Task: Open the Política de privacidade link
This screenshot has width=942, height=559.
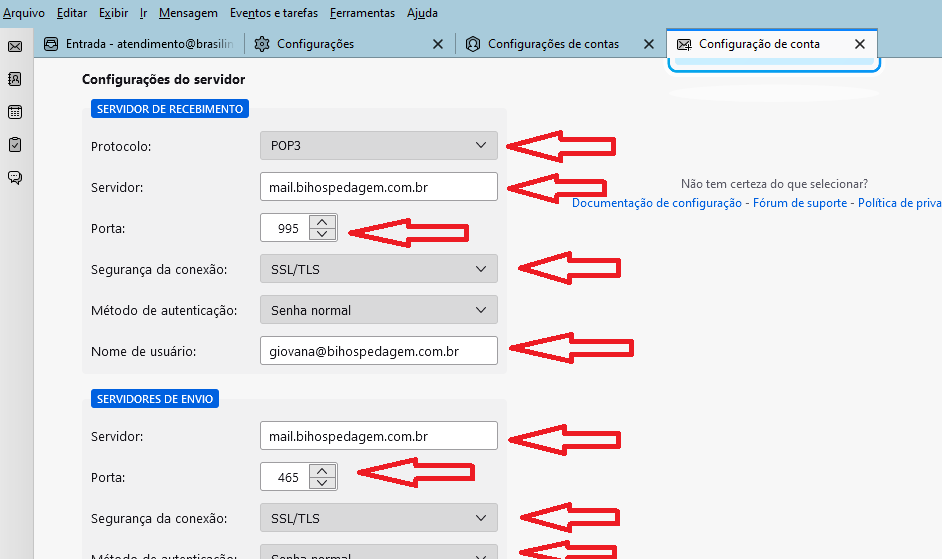Action: pos(900,203)
